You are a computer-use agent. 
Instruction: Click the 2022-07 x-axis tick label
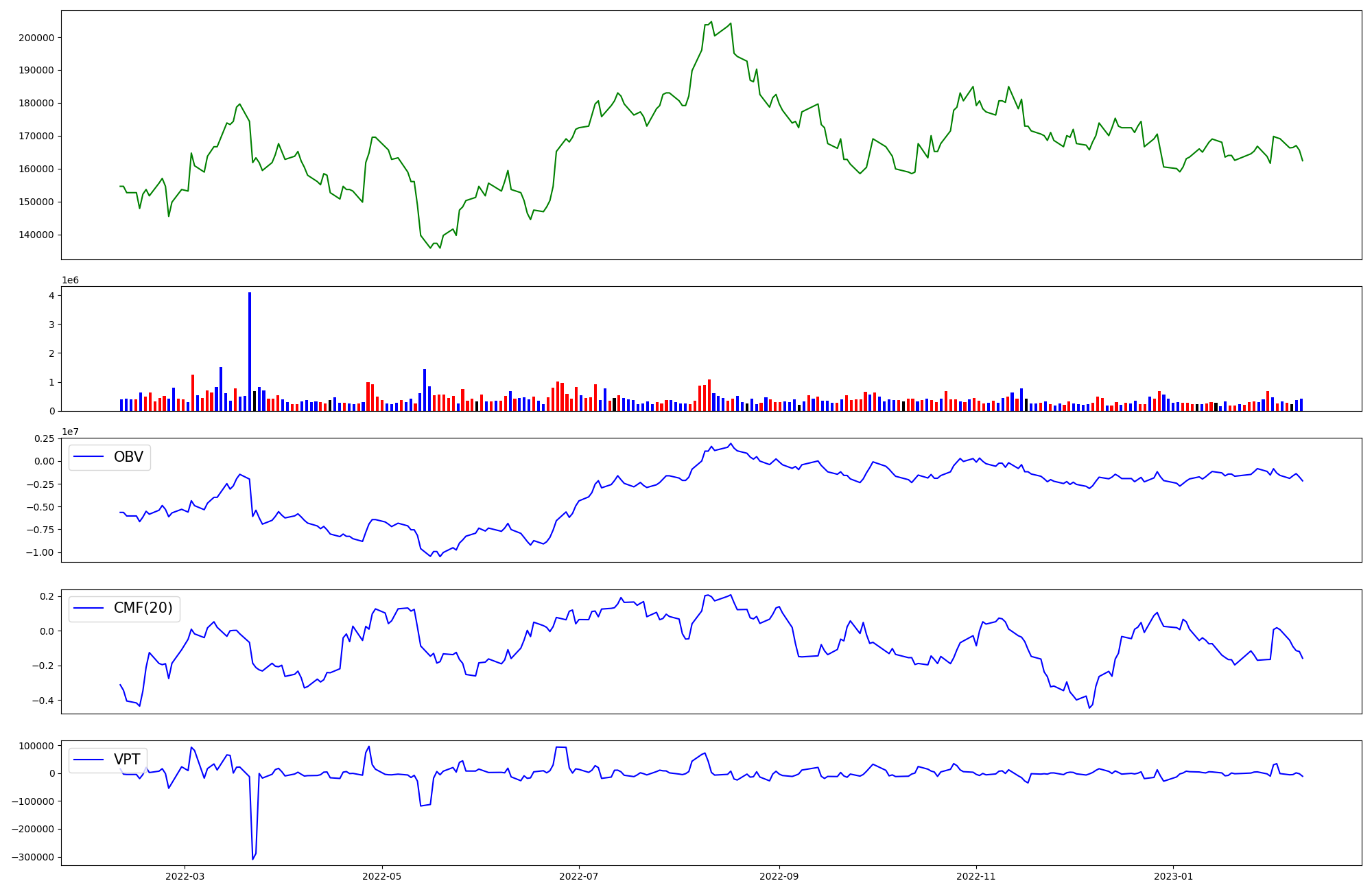[x=579, y=876]
